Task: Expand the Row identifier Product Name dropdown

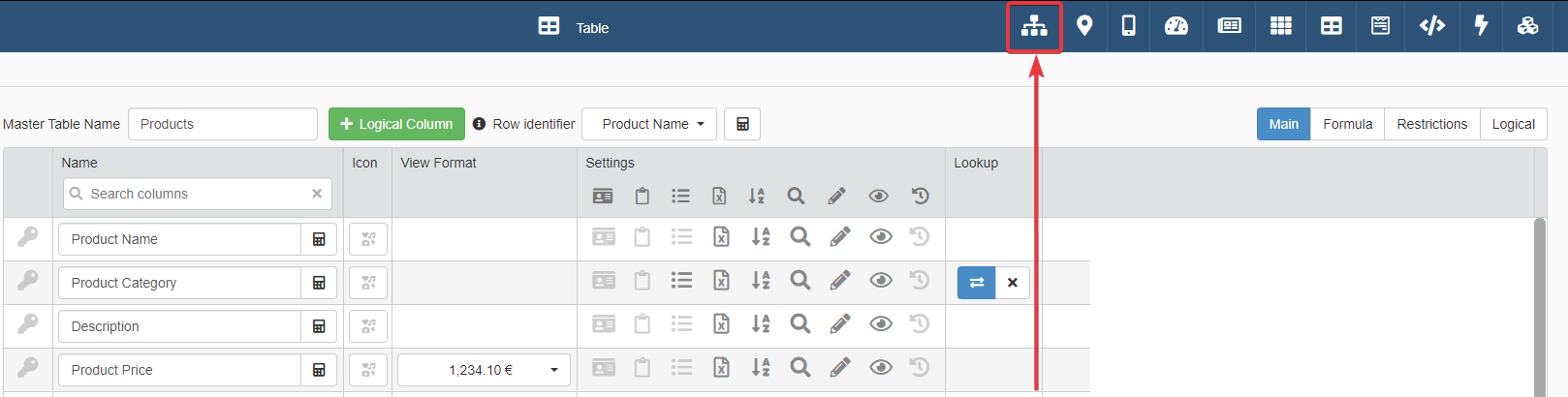Action: pyautogui.click(x=649, y=124)
